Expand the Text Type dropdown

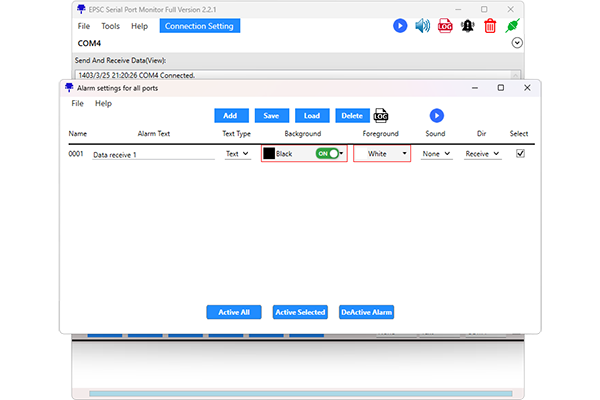pyautogui.click(x=237, y=154)
